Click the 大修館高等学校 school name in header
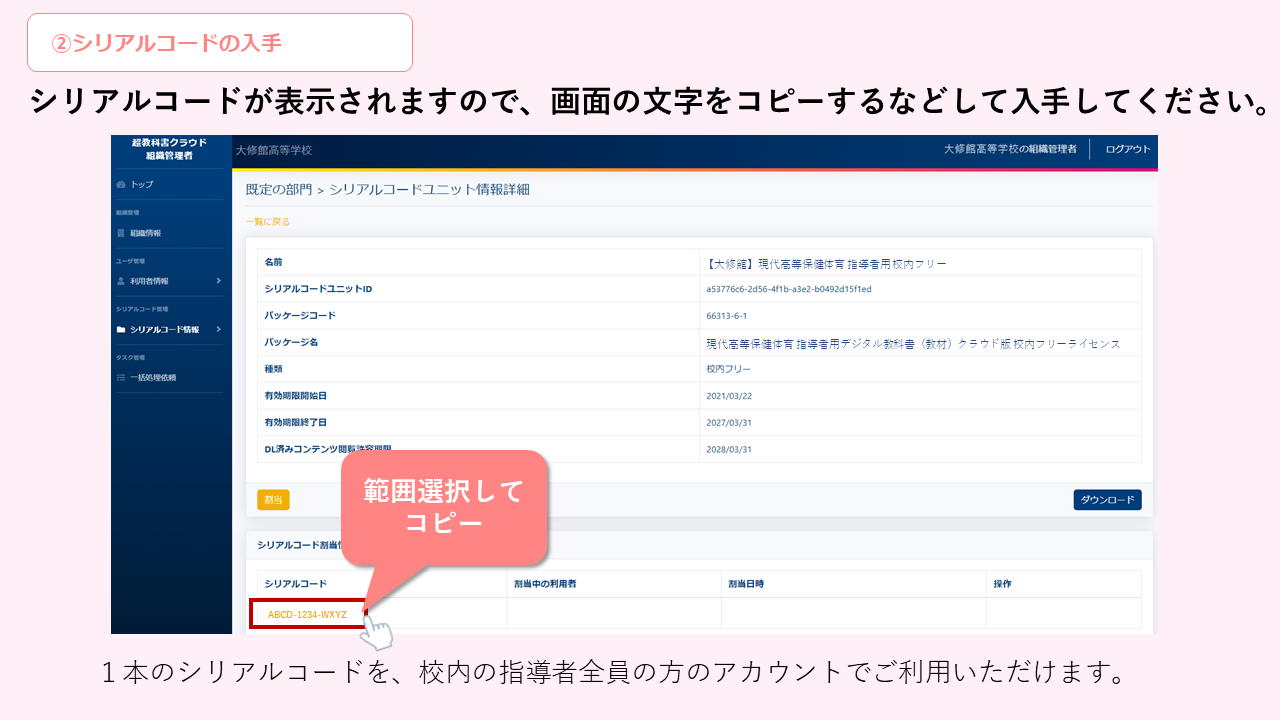 [274, 150]
